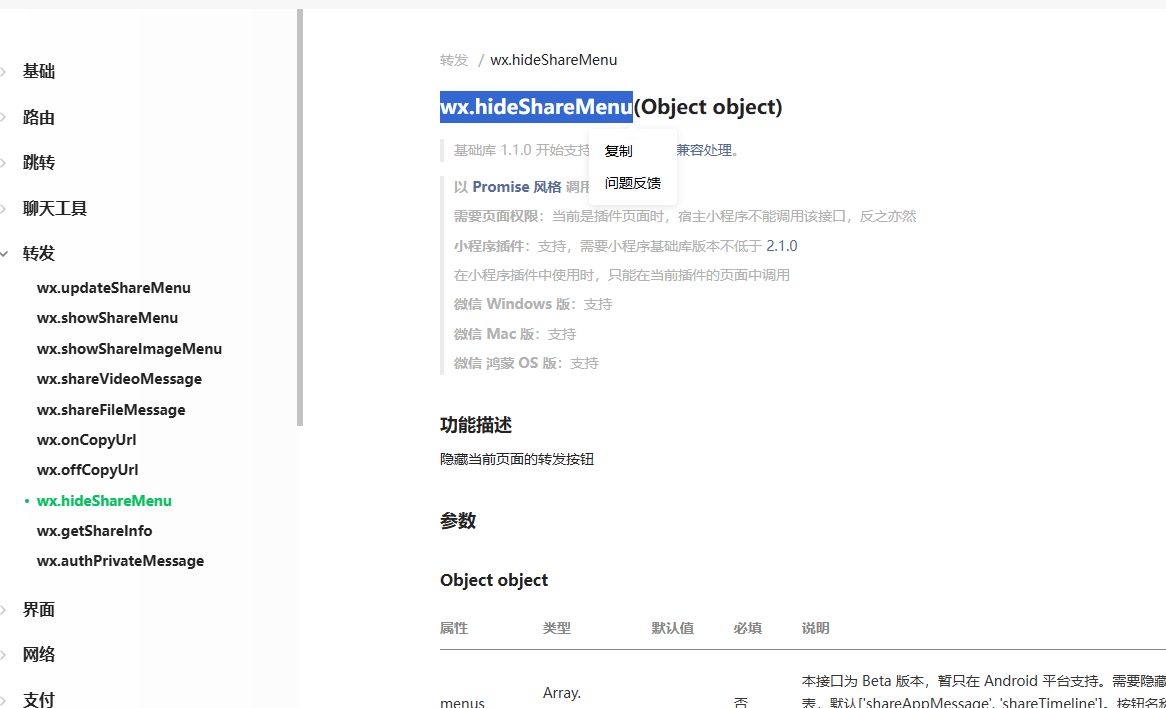The image size is (1166, 708).
Task: Select the active wx.hideShareMenu sidebar entry
Action: click(x=104, y=501)
